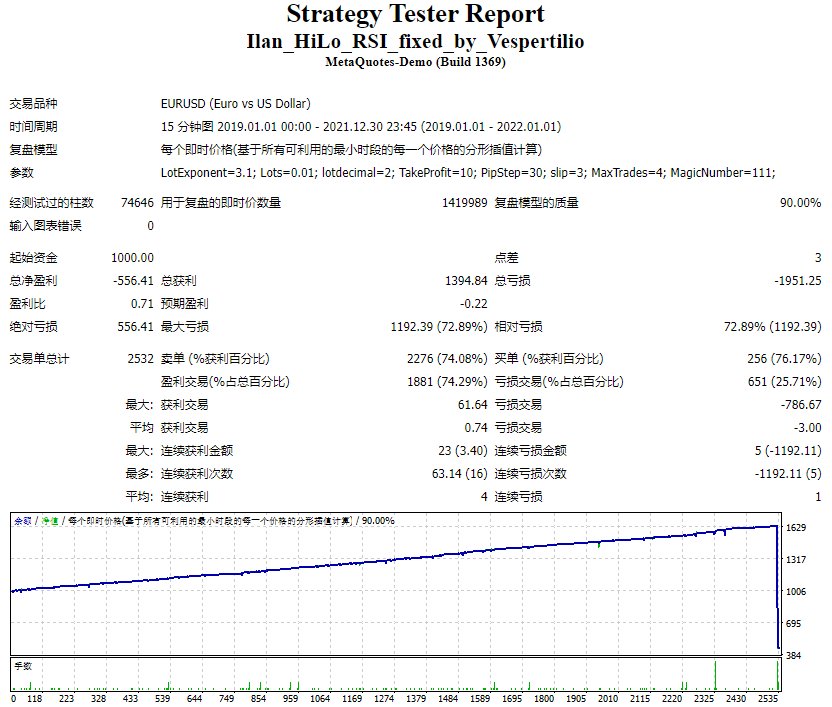
Task: Select total net profit value -556.41
Action: (133, 281)
